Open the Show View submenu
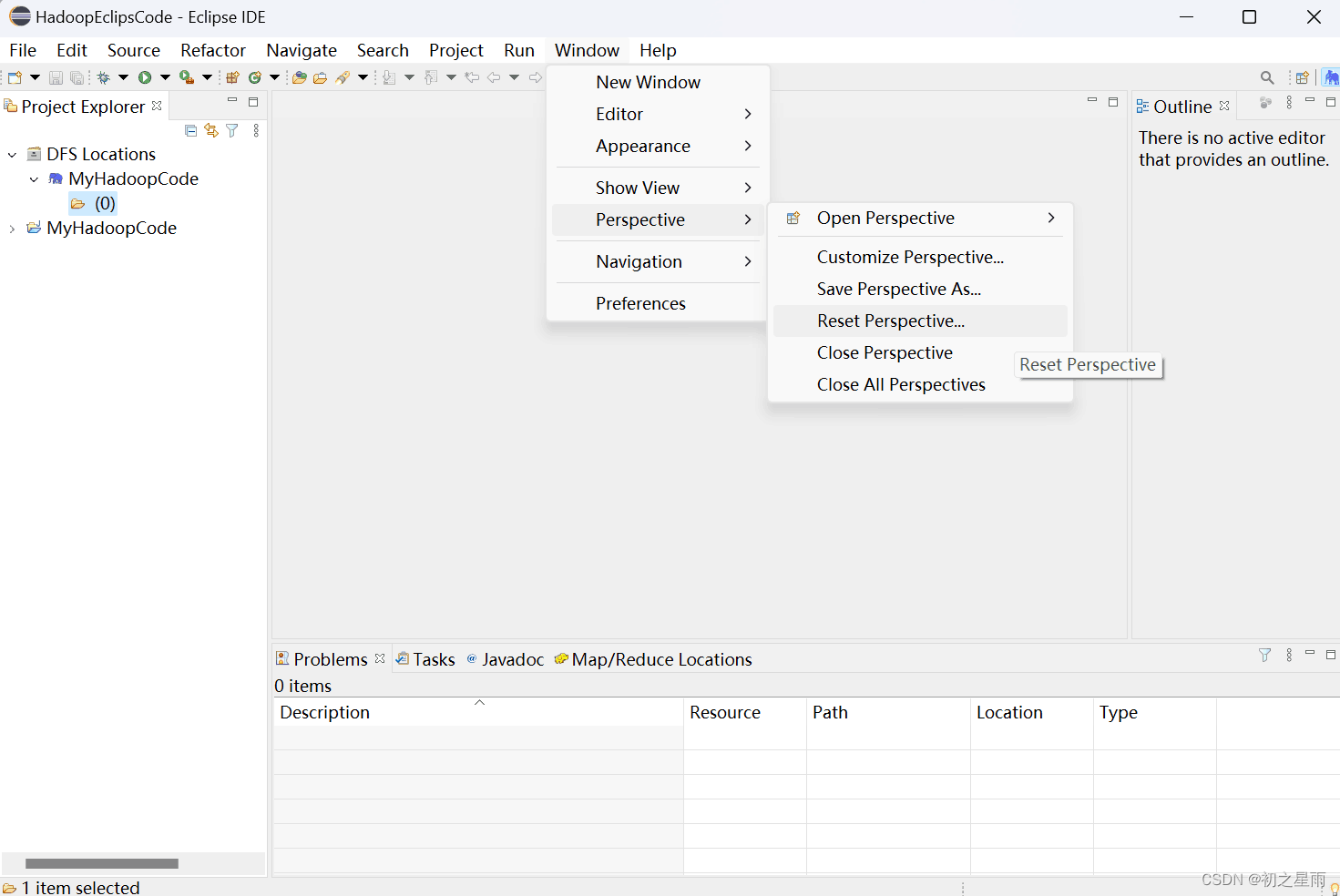This screenshot has width=1340, height=896. click(658, 188)
